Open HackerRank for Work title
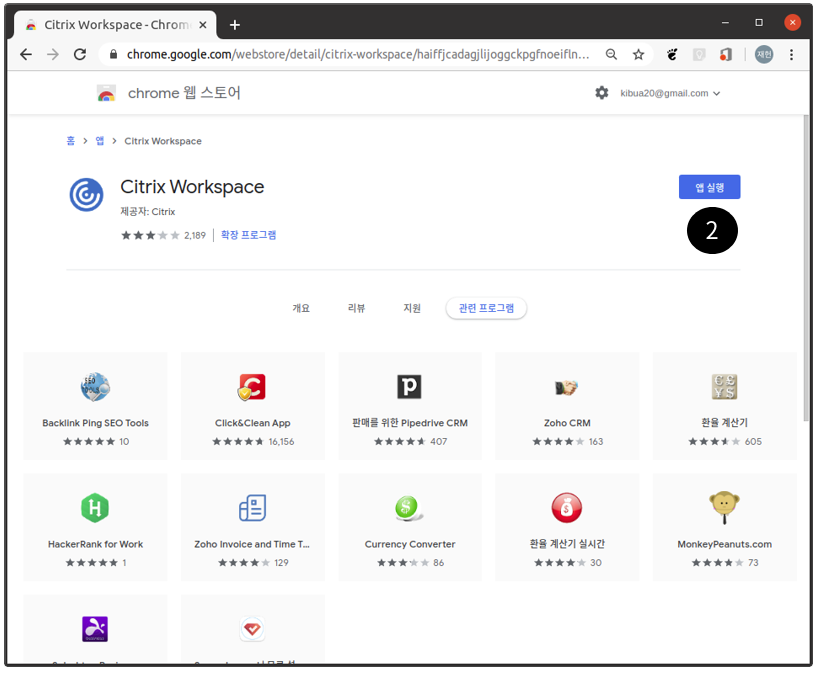 coord(96,544)
